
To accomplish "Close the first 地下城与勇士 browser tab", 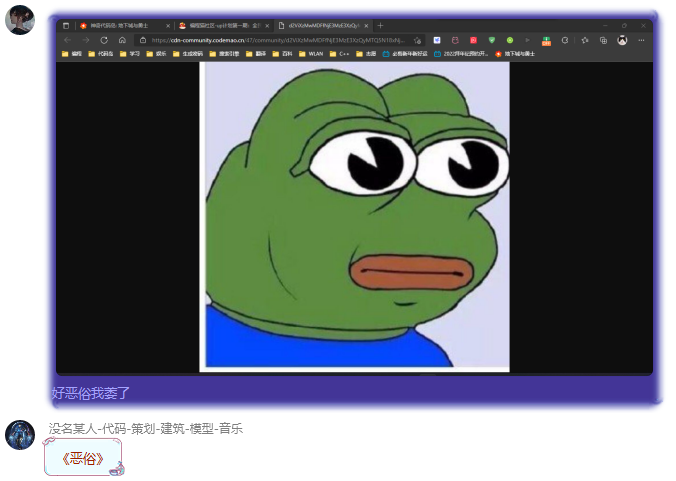I will pos(168,26).
